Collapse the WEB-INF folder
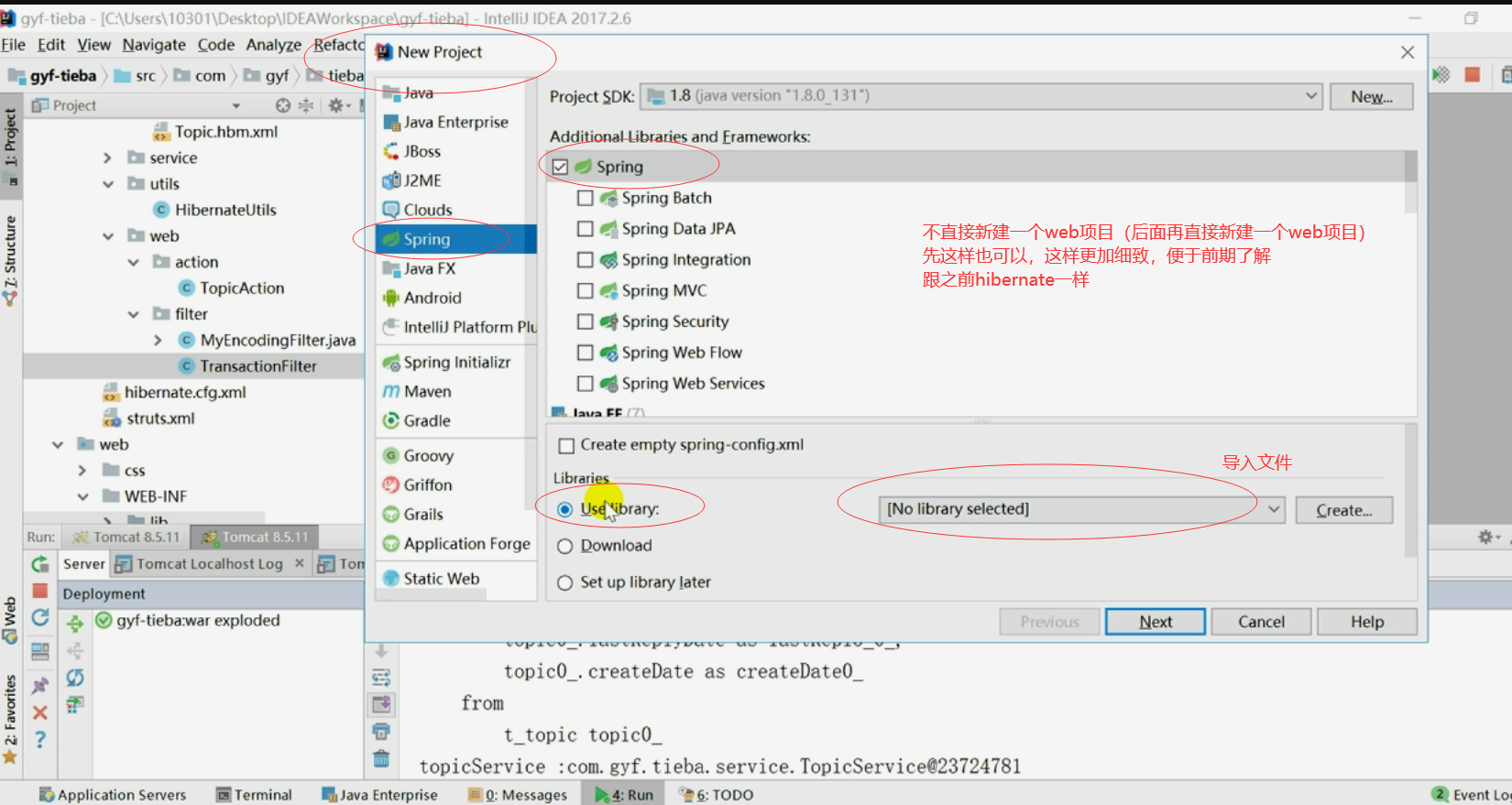The image size is (1512, 805). pos(82,496)
